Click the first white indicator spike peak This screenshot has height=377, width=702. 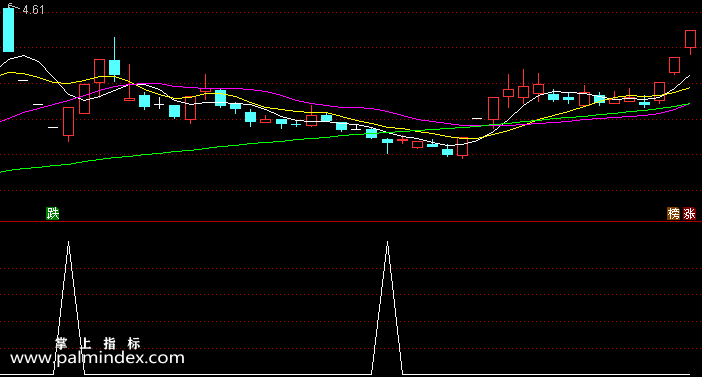click(68, 242)
